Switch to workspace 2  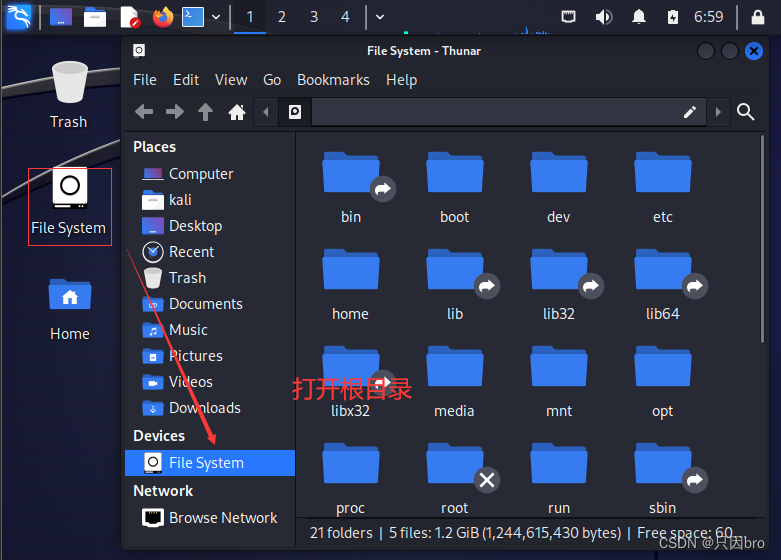[x=281, y=17]
